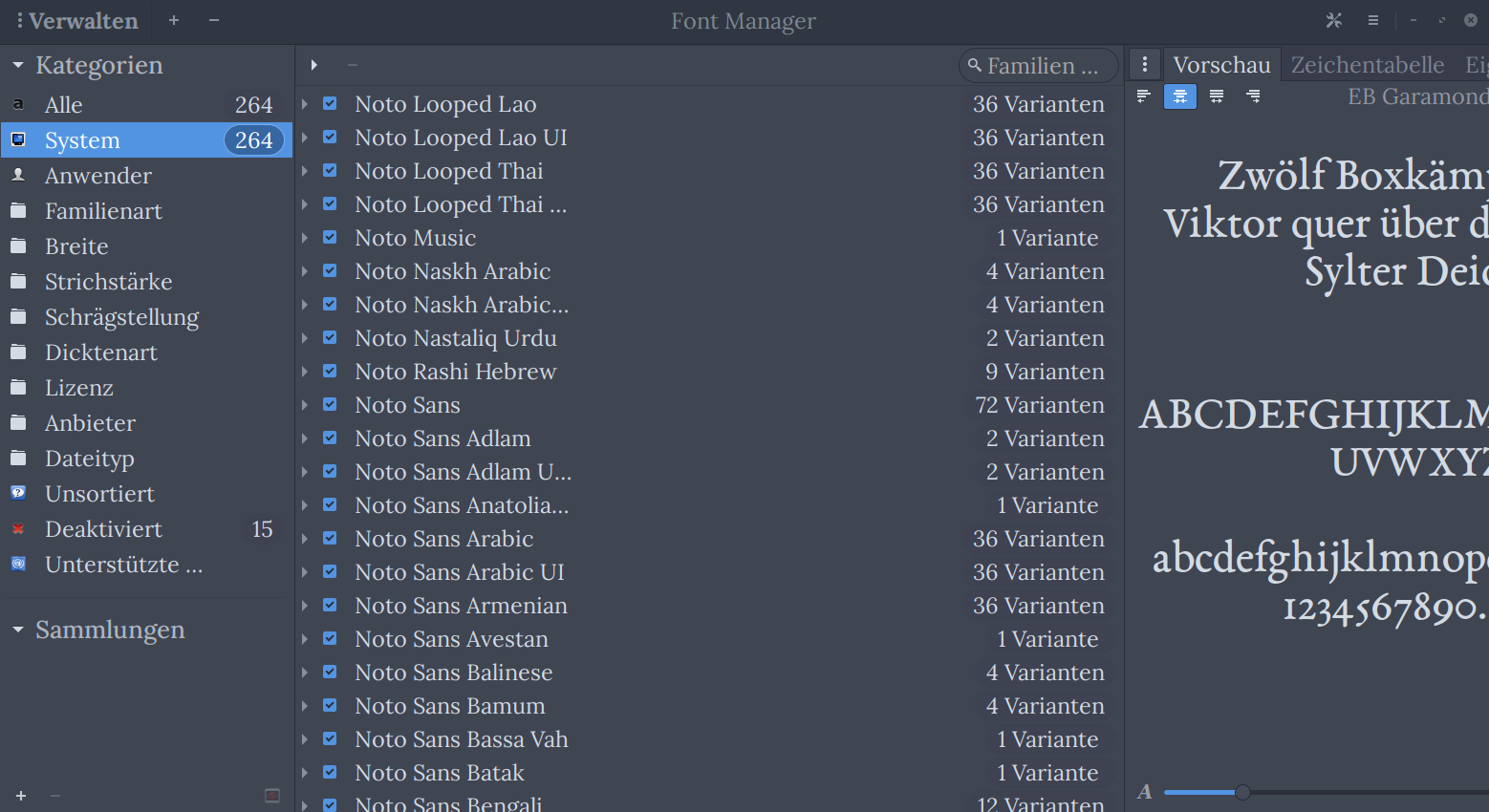1489x812 pixels.
Task: Toggle centered alignment off in preview
Action: (1179, 96)
